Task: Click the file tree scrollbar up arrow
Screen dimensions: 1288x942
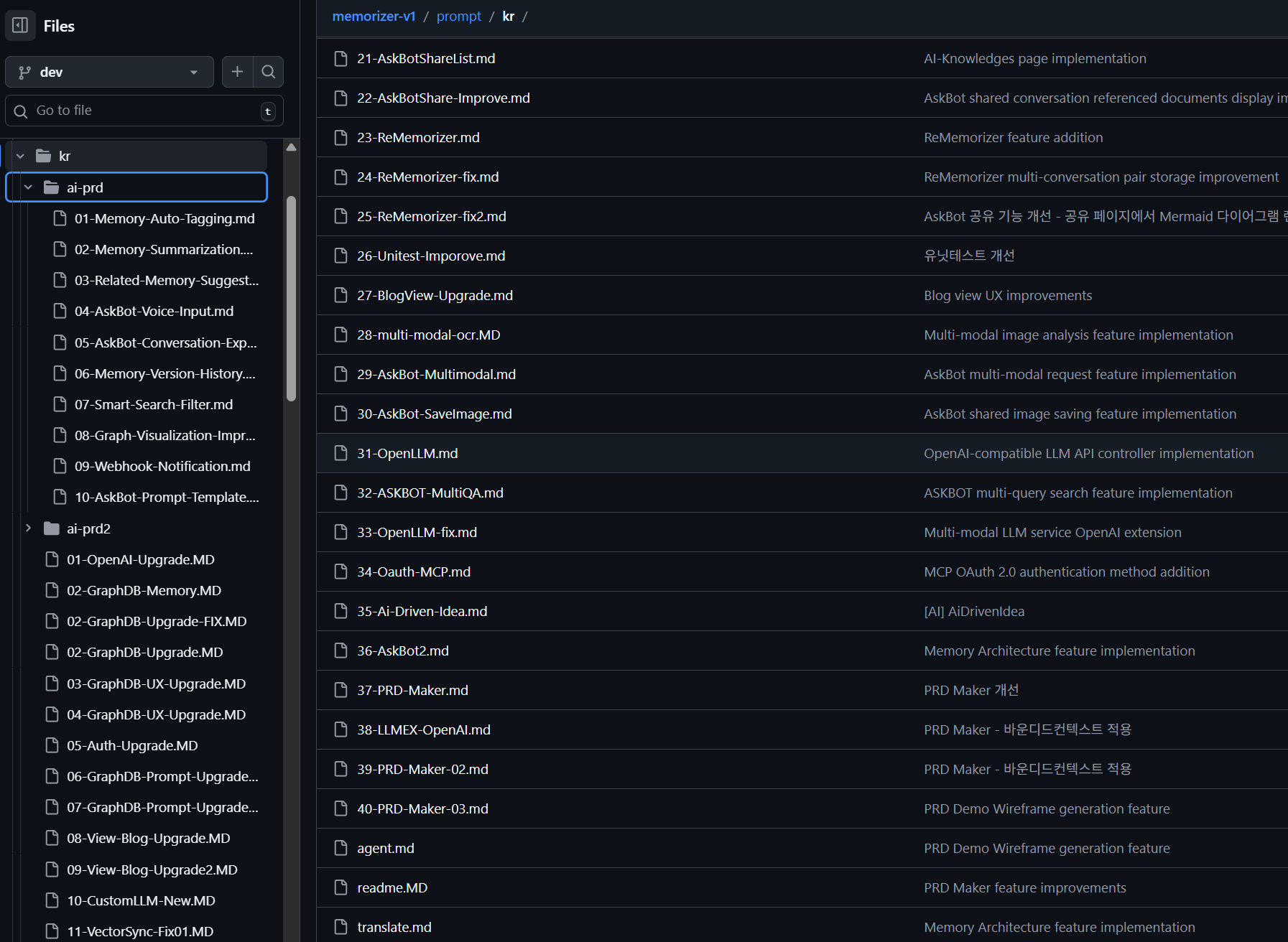Action: (x=291, y=147)
